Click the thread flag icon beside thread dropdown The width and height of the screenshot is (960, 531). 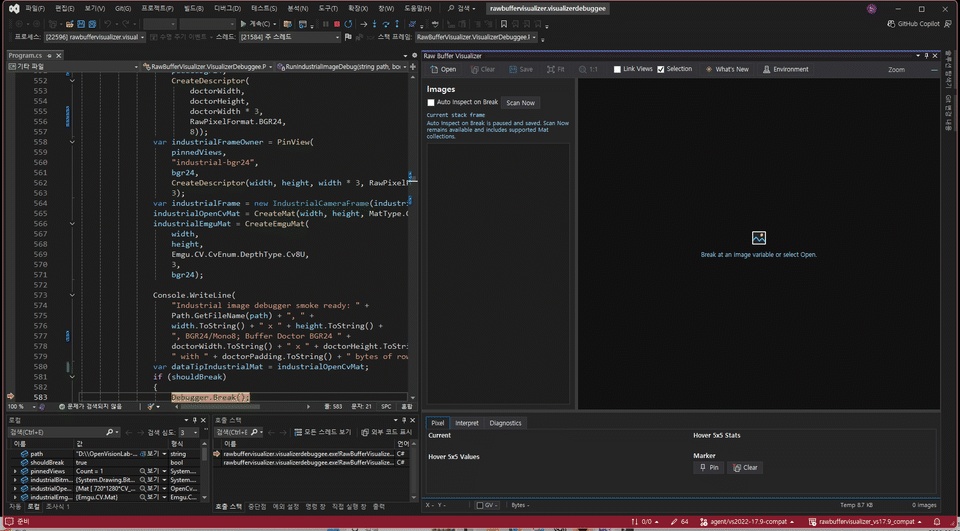[348, 37]
